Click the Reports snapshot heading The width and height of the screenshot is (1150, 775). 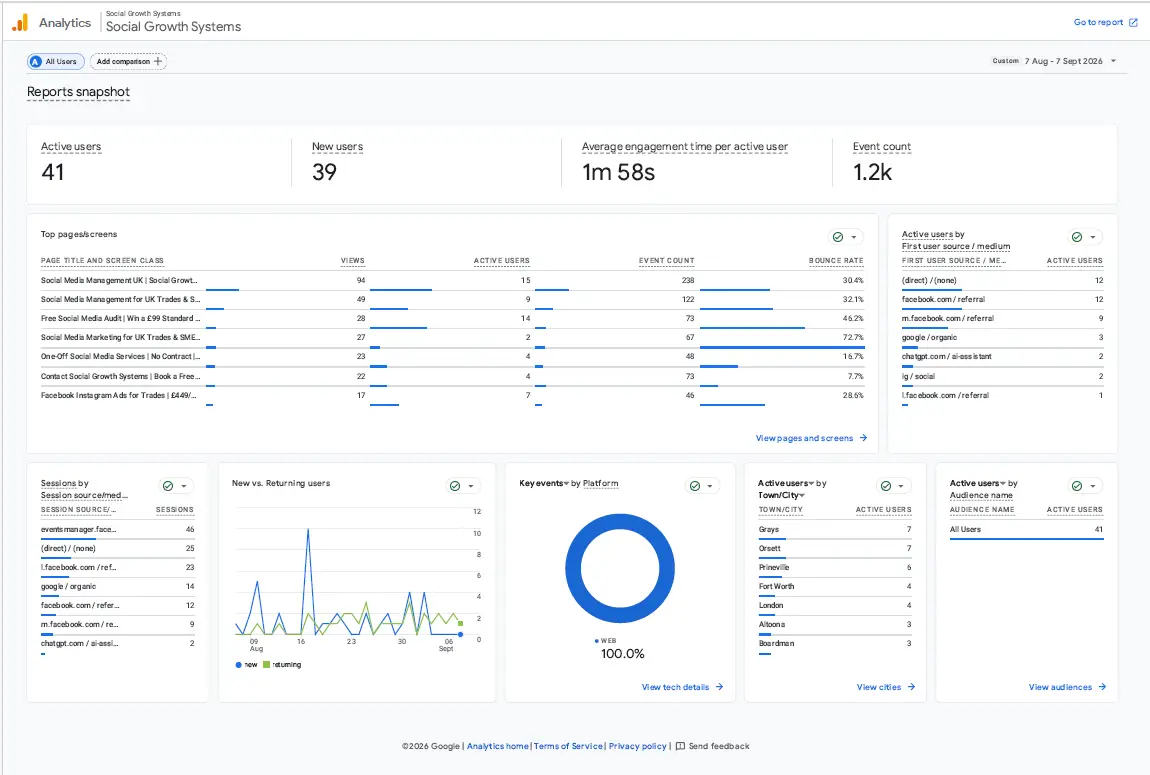coord(78,92)
